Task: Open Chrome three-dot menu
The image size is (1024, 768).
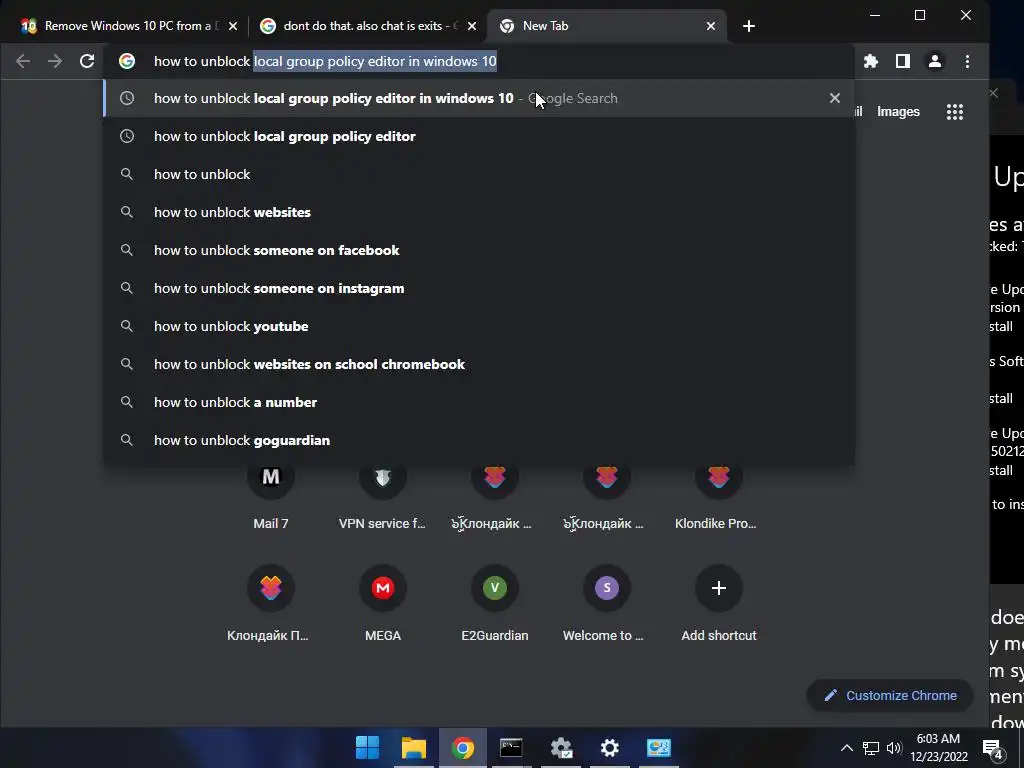Action: [967, 61]
